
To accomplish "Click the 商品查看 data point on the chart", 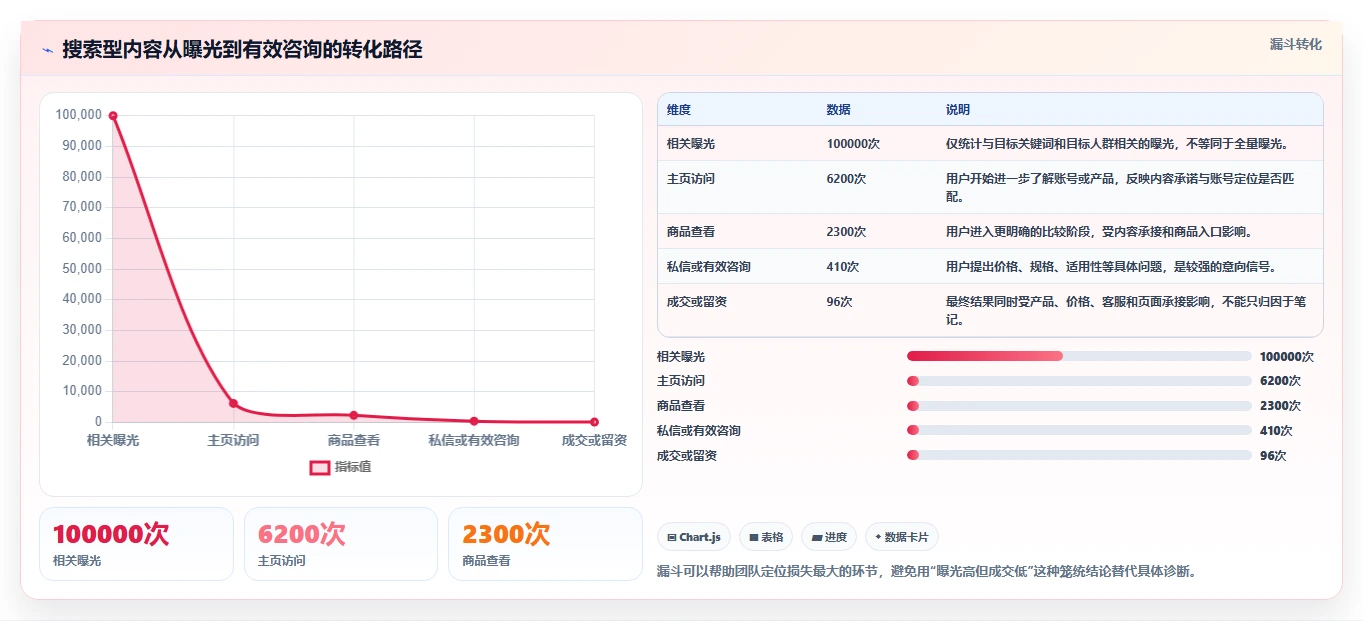I will point(354,415).
